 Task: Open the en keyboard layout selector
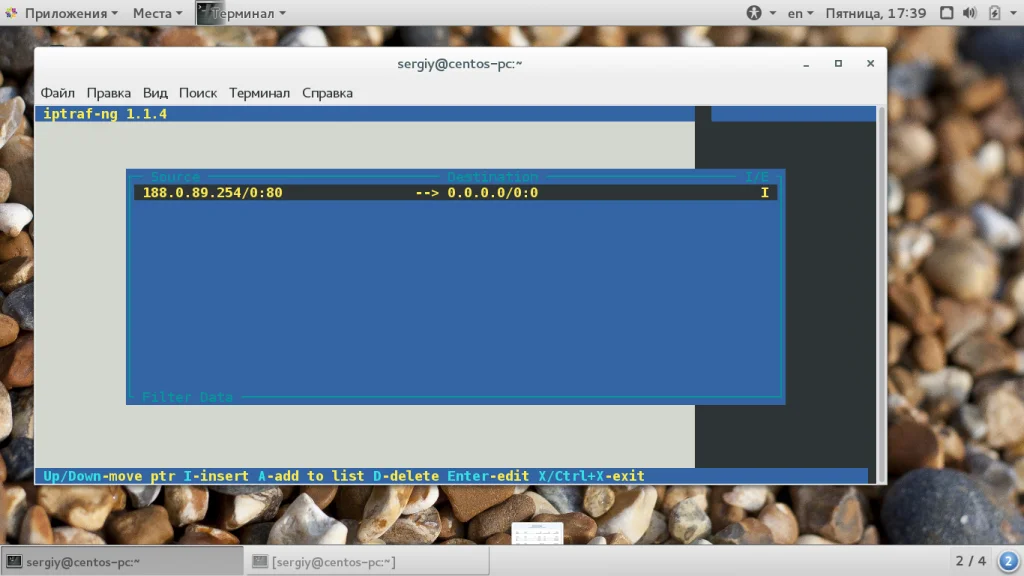(800, 13)
